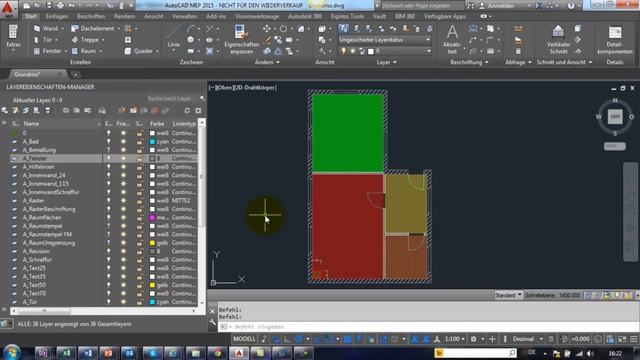Expand the Beschriftung panel flyout

click(x=469, y=62)
